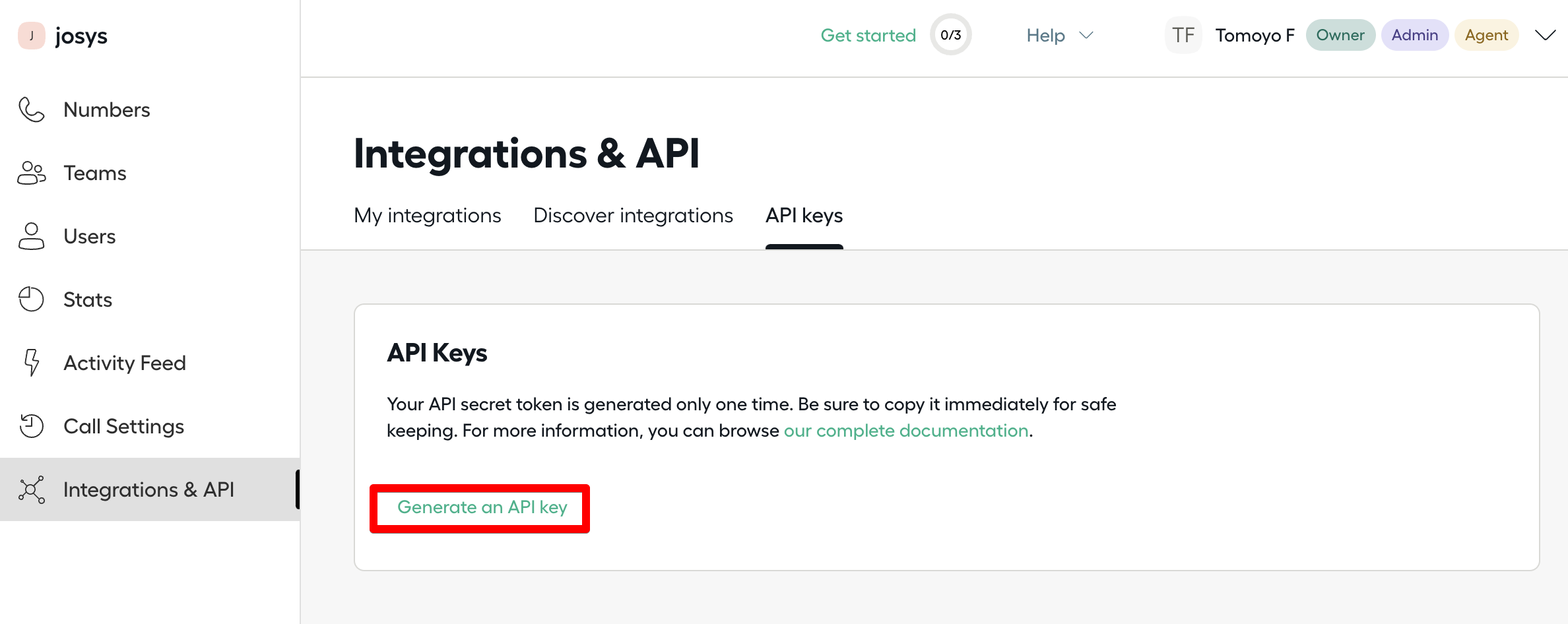Click the Activity Feed lightning icon

31,363
